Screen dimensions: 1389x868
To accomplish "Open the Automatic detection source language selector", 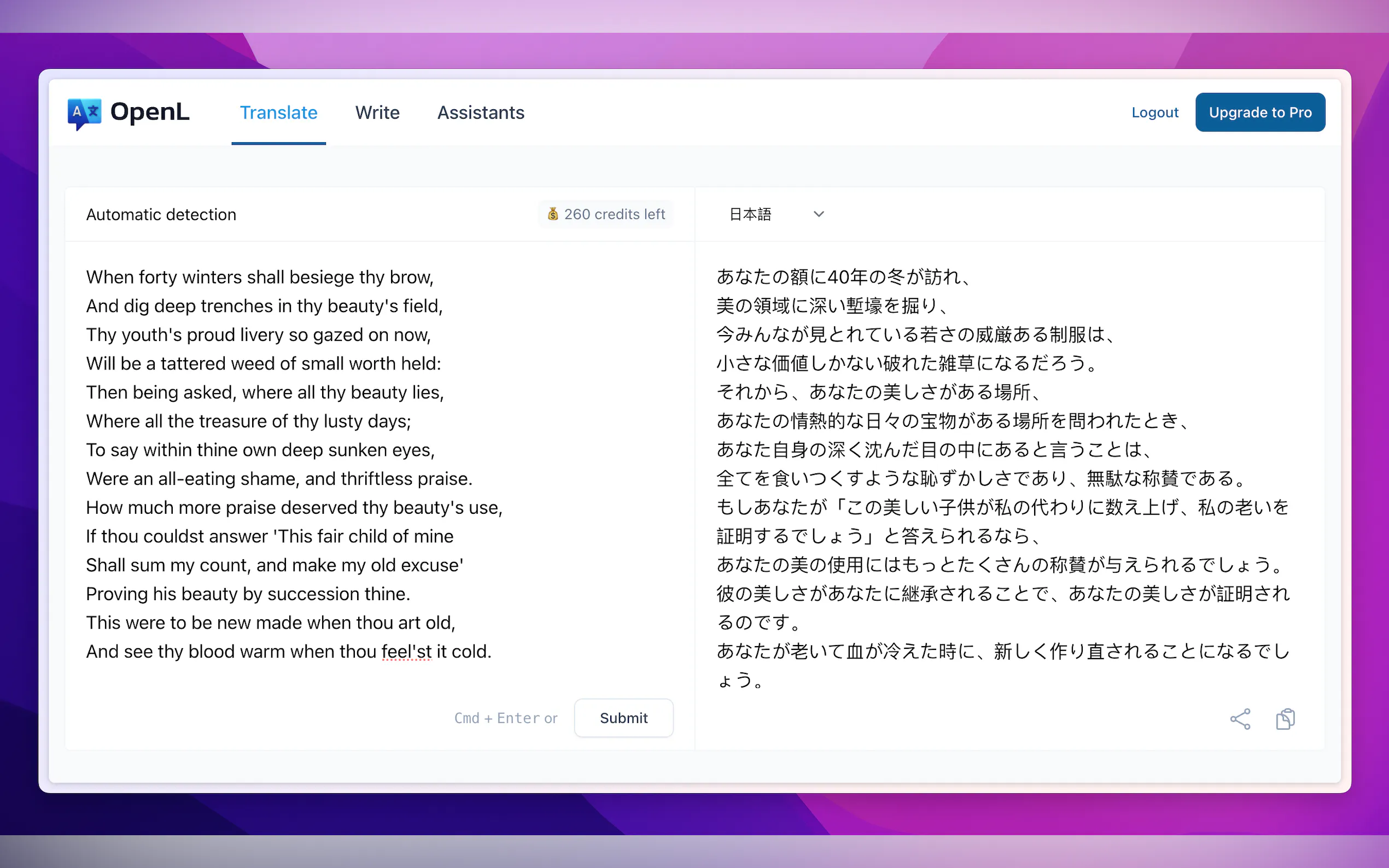I will click(x=161, y=214).
